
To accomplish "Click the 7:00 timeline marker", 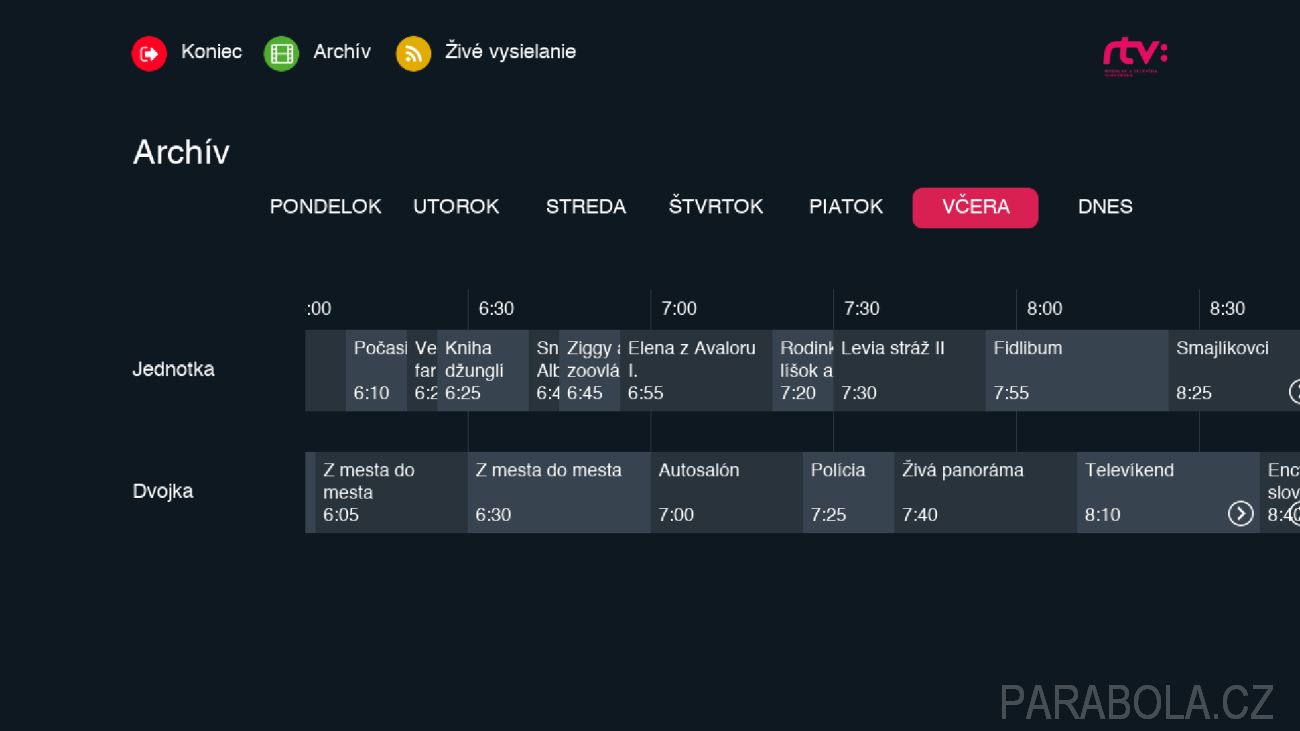I will [x=679, y=308].
